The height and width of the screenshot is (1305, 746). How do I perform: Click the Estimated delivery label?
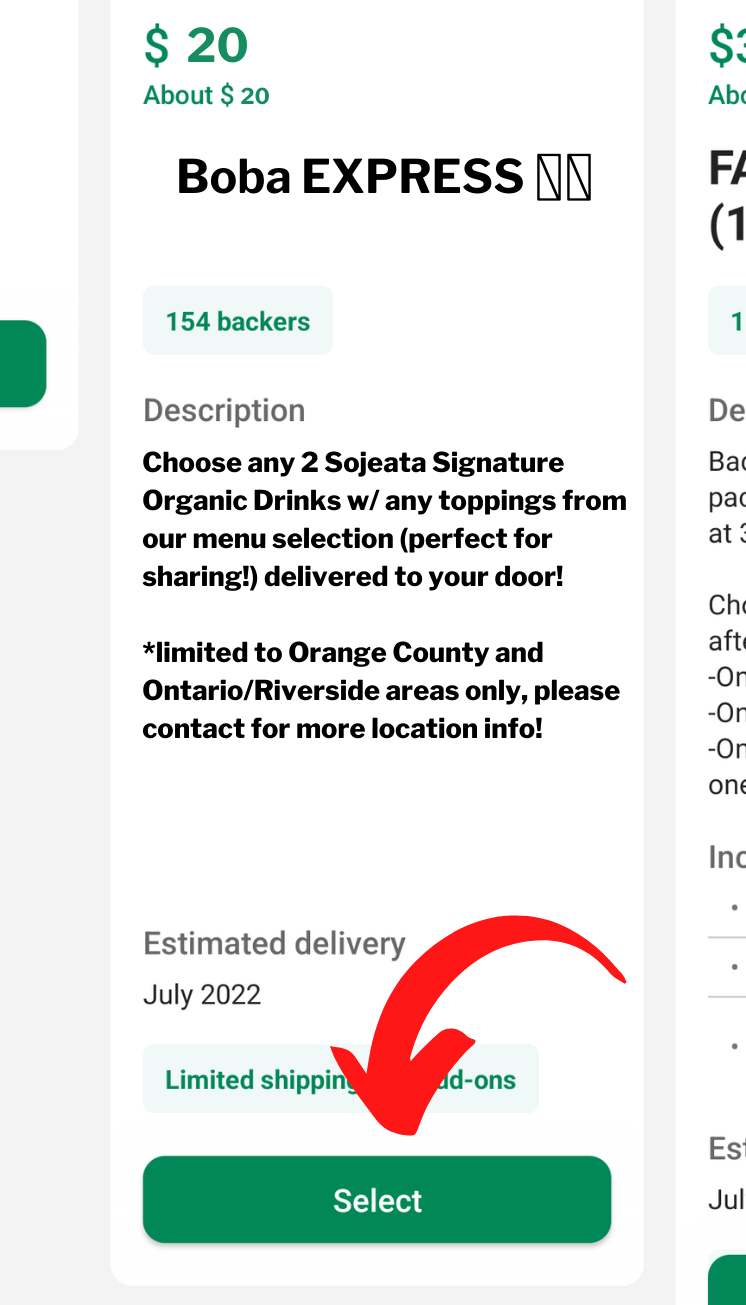(274, 944)
